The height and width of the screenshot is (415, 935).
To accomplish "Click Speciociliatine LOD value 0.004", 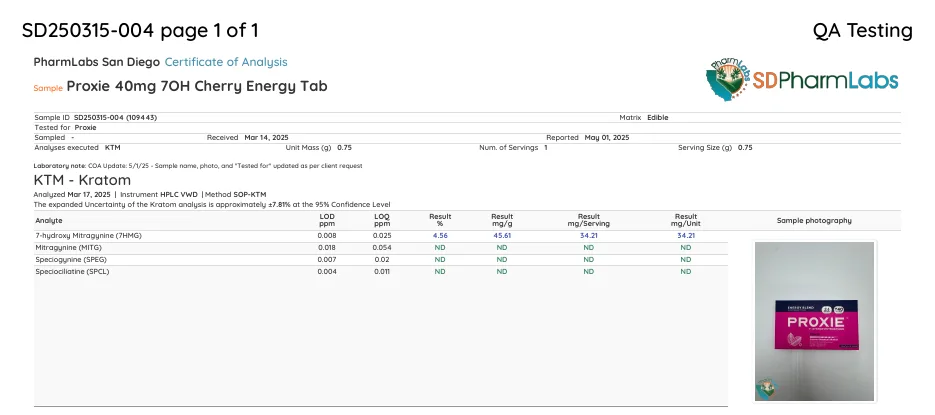I will (327, 271).
